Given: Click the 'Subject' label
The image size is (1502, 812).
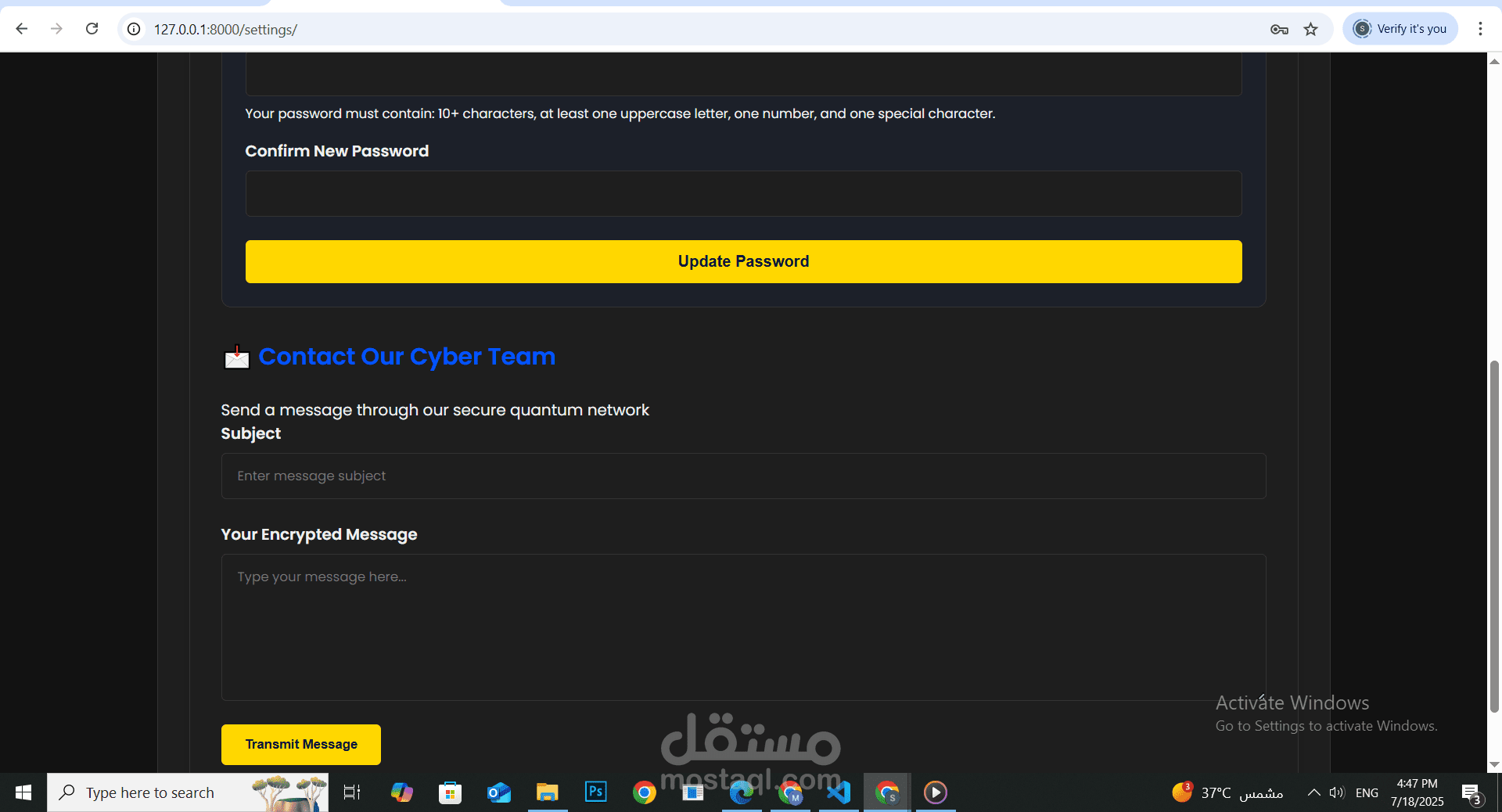Looking at the screenshot, I should coord(250,433).
